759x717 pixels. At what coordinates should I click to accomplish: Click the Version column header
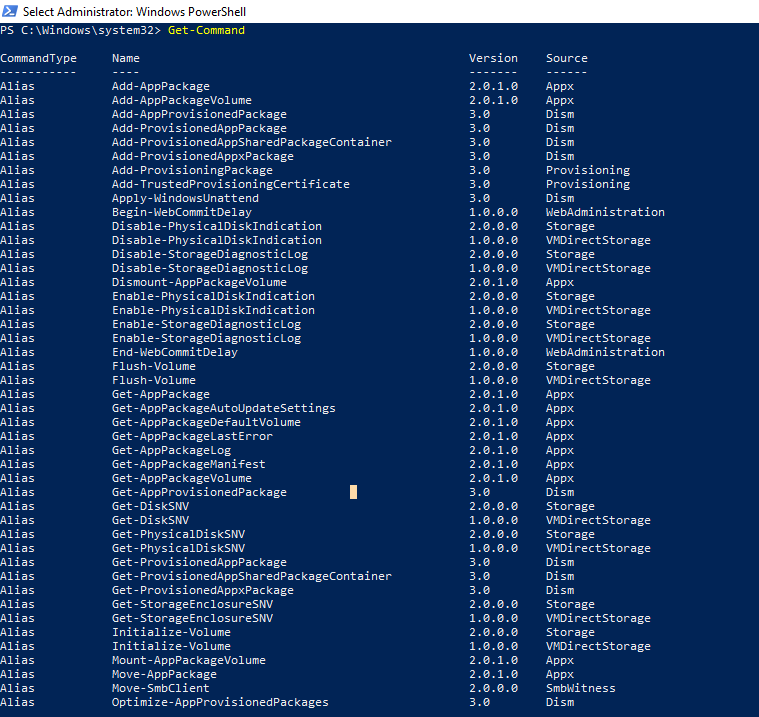coord(493,58)
